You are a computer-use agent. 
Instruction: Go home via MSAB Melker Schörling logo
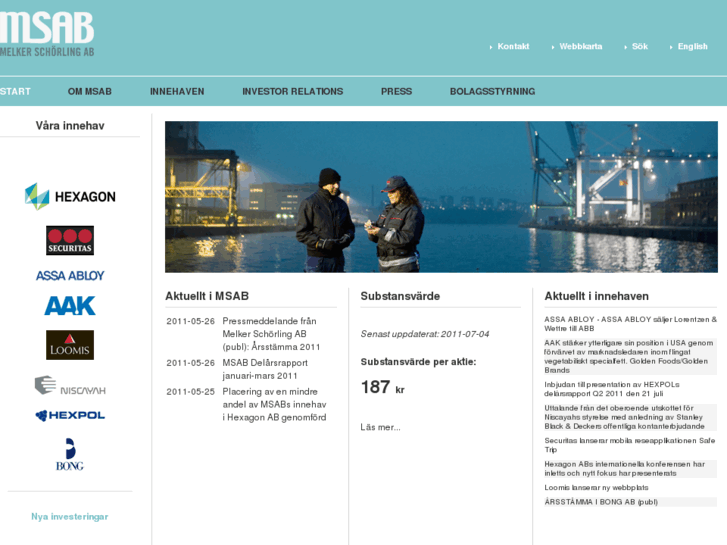point(47,34)
